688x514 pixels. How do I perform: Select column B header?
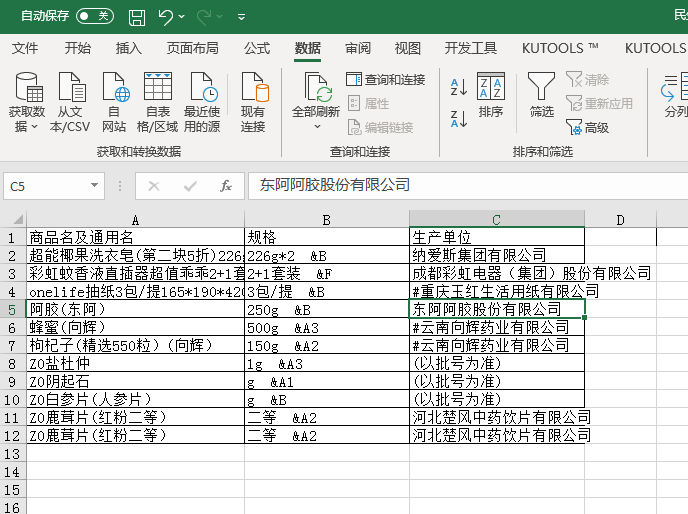[326, 219]
